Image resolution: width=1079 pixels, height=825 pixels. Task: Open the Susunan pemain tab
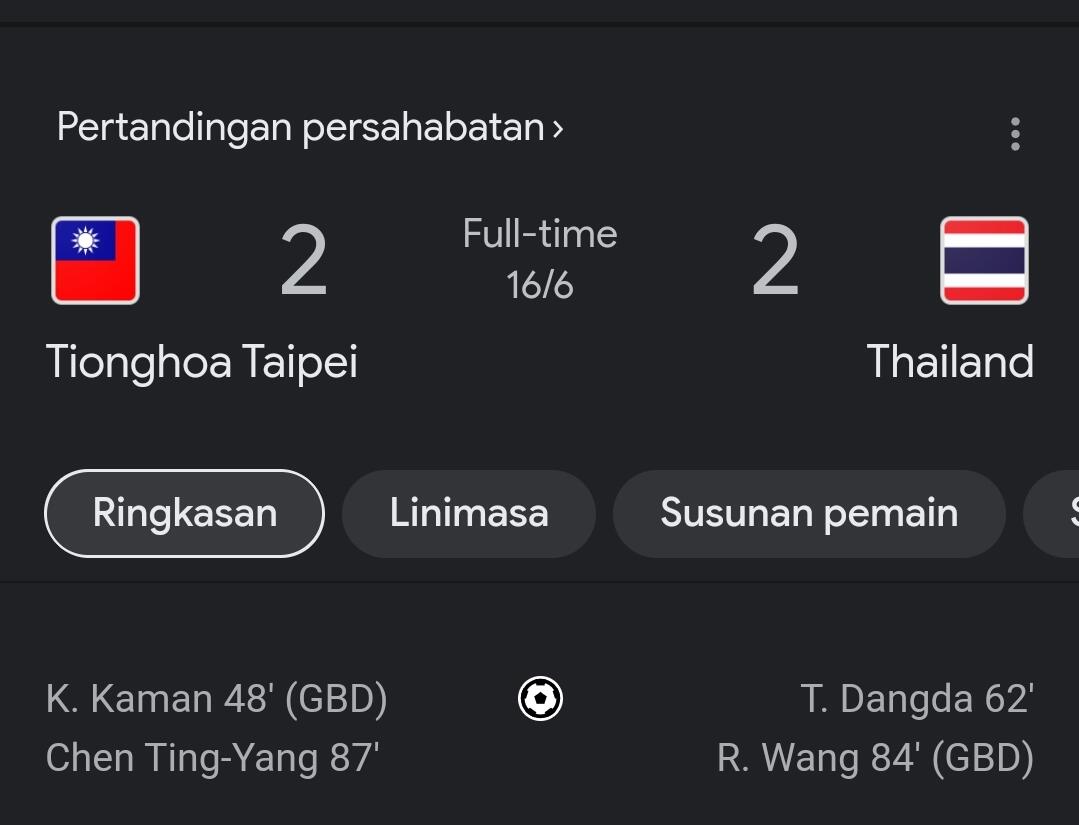click(x=809, y=513)
